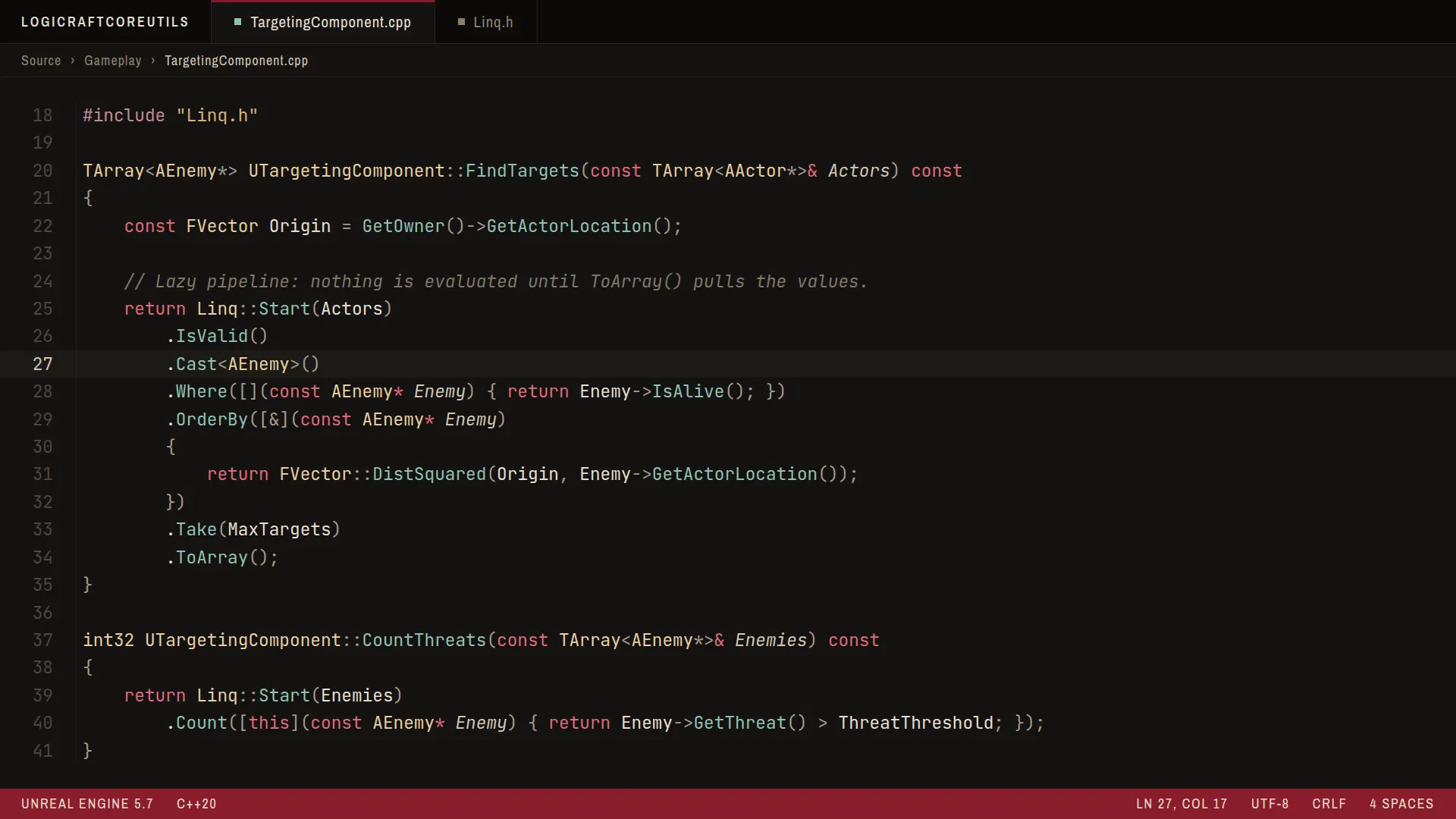This screenshot has height=819, width=1456.
Task: Click the breadcrumb chevron after Gameplay
Action: [x=153, y=61]
